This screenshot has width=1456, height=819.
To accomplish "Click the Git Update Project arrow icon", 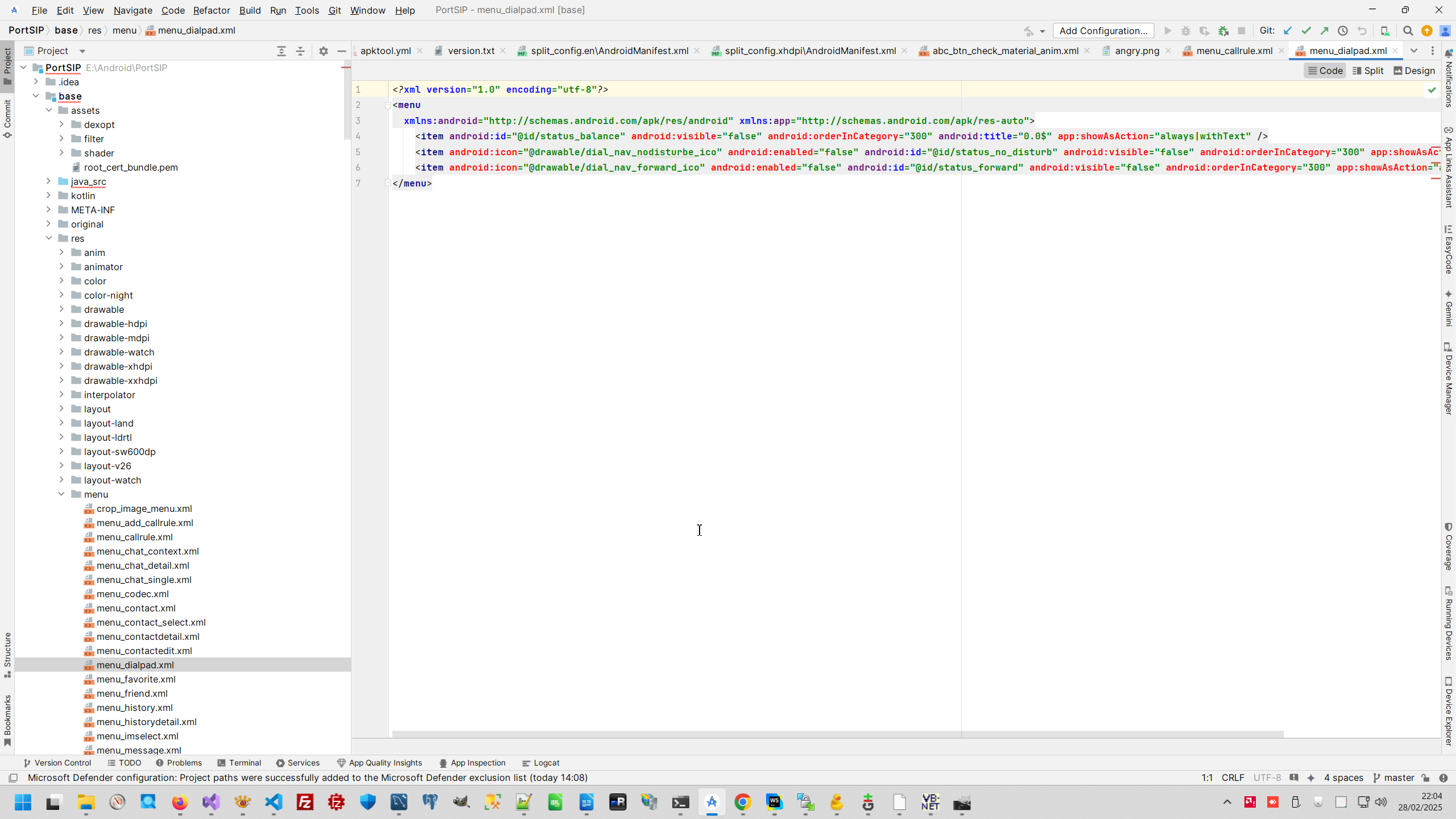I will [x=1288, y=31].
